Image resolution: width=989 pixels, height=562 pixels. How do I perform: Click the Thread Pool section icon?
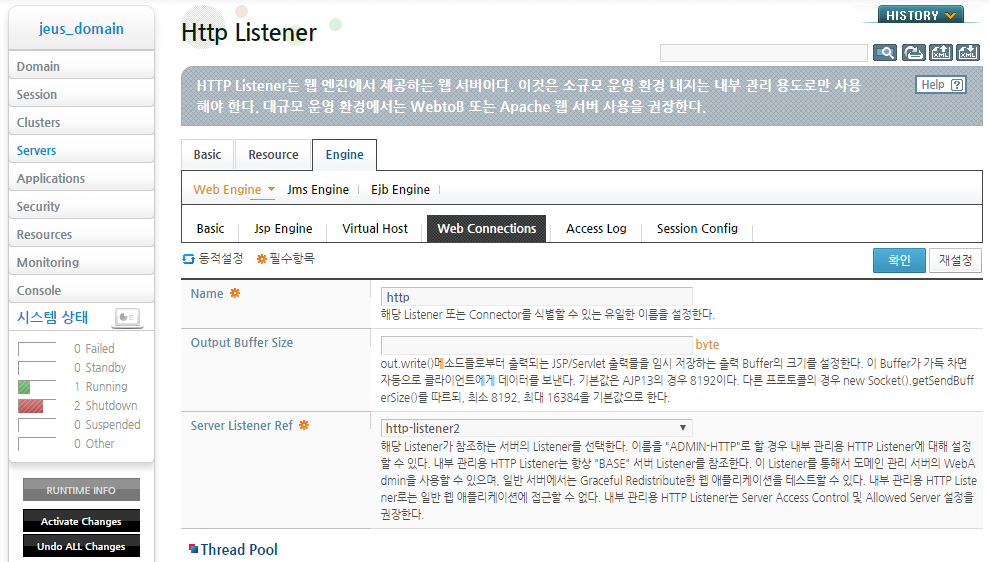194,549
